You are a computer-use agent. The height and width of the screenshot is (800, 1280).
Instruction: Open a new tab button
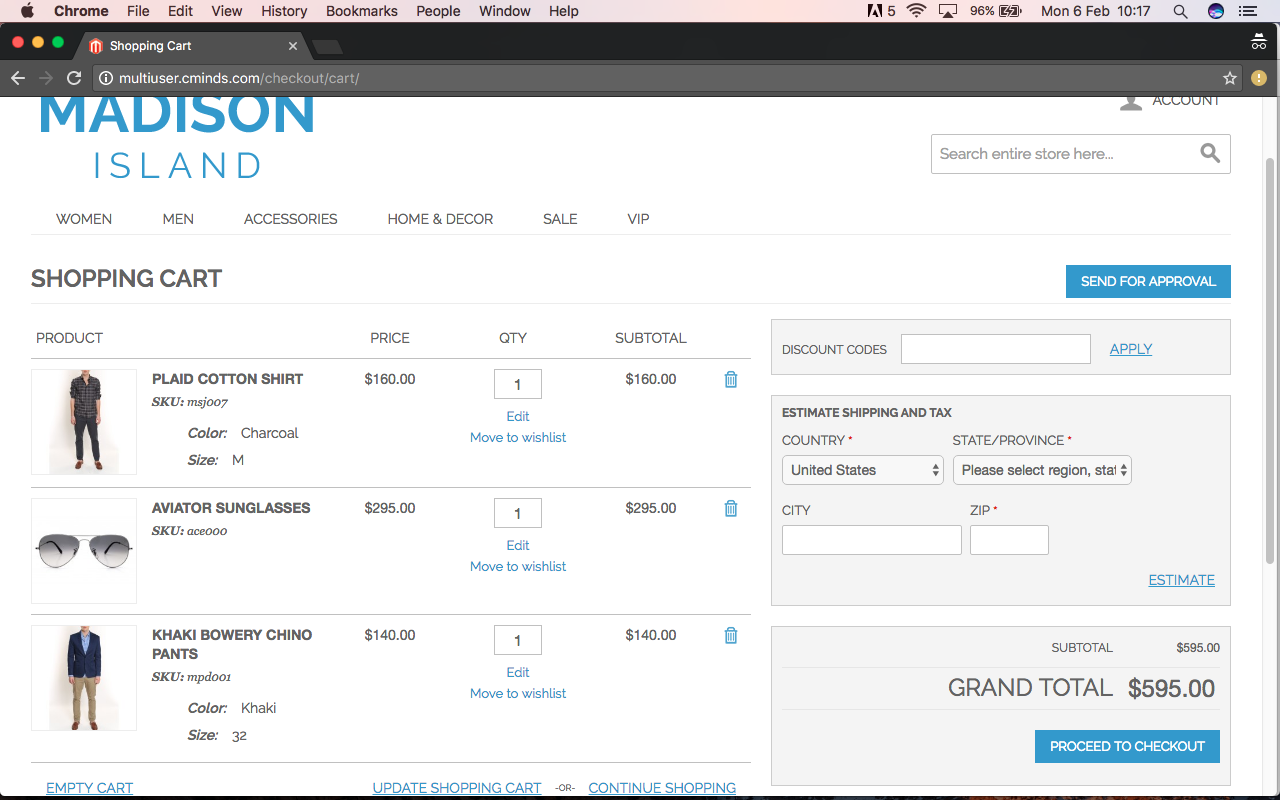click(x=327, y=47)
